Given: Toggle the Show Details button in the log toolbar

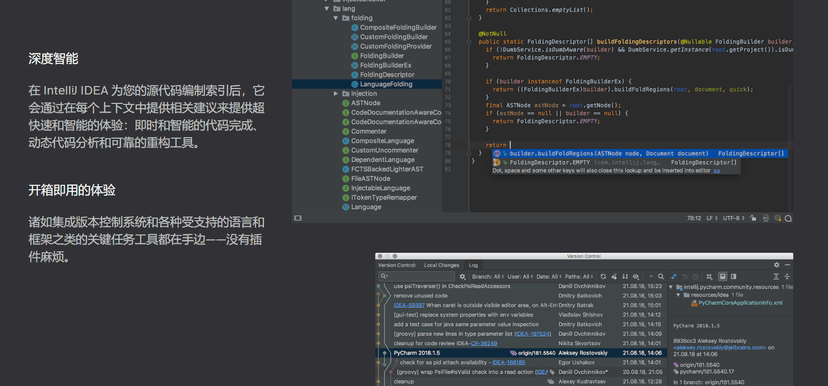Looking at the screenshot, I should (x=723, y=277).
